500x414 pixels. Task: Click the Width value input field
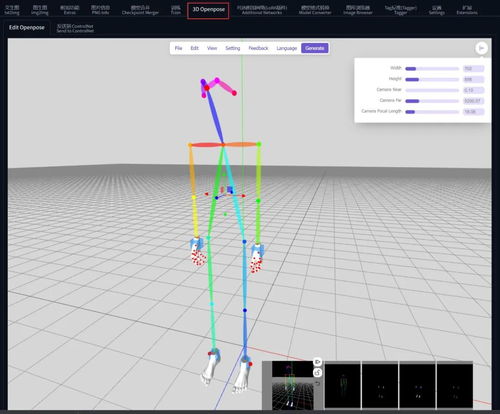coord(473,69)
